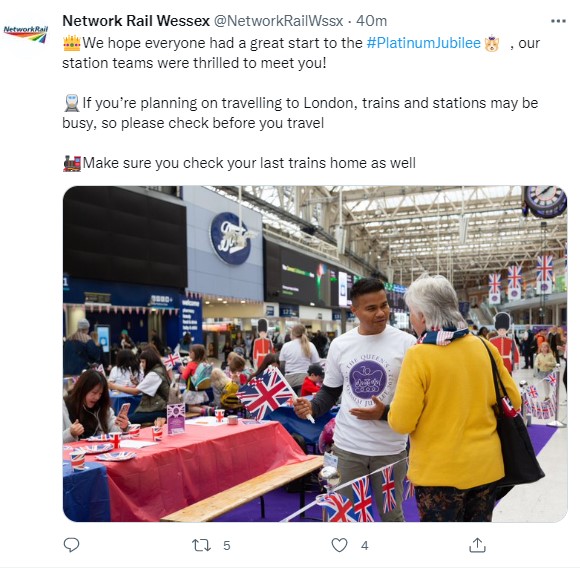The width and height of the screenshot is (580, 568).
Task: Click the steam locomotive emoji
Action: point(72,163)
